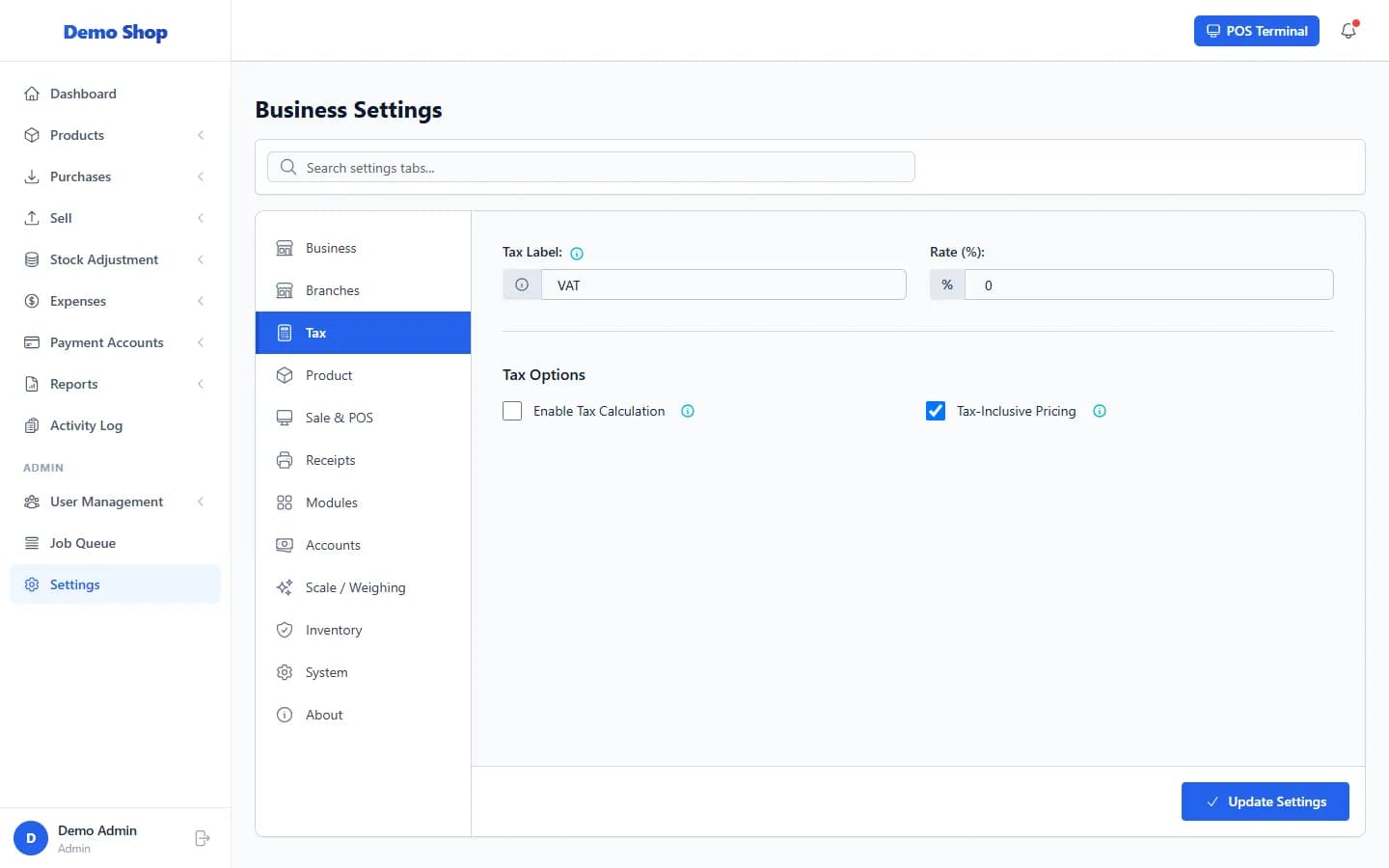Click the info icon beside Tax-Inclusive Pricing

click(1100, 411)
